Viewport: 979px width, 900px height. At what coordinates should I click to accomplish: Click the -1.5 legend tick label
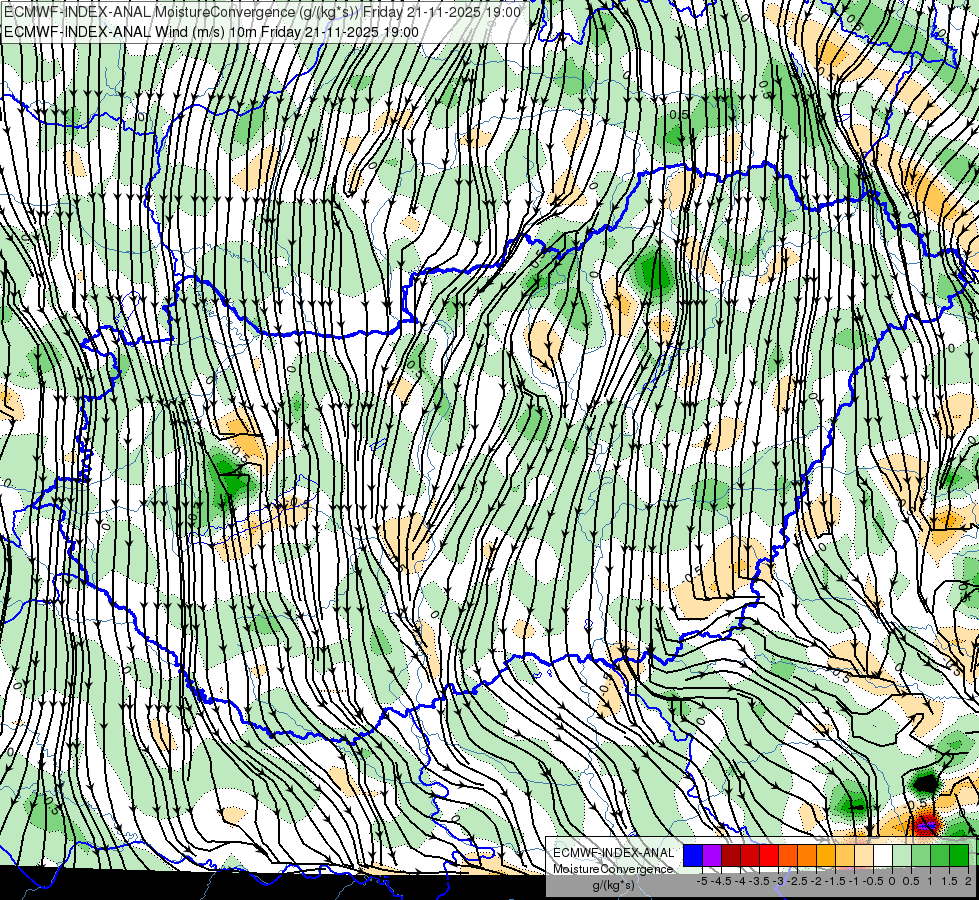coord(835,881)
